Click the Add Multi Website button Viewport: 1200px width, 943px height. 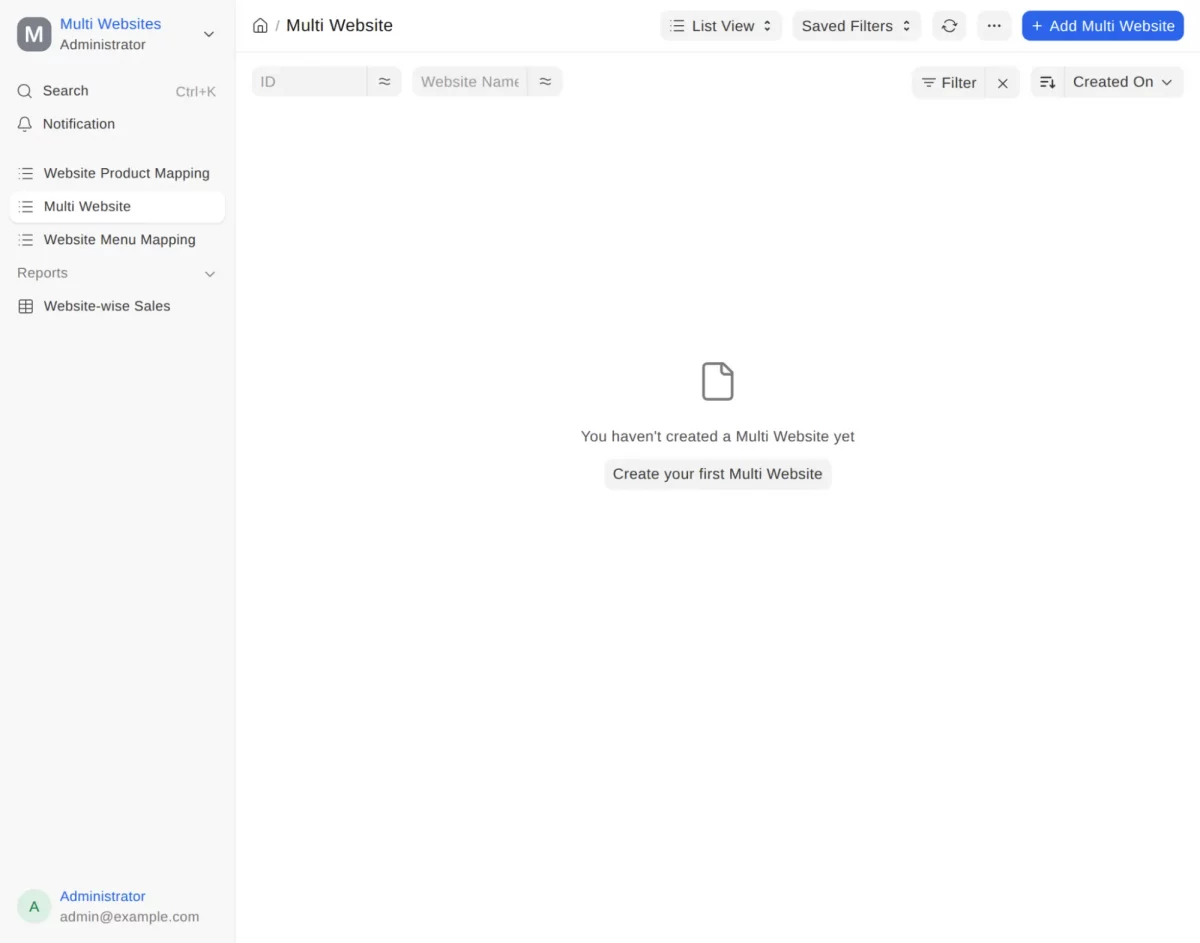(1103, 26)
